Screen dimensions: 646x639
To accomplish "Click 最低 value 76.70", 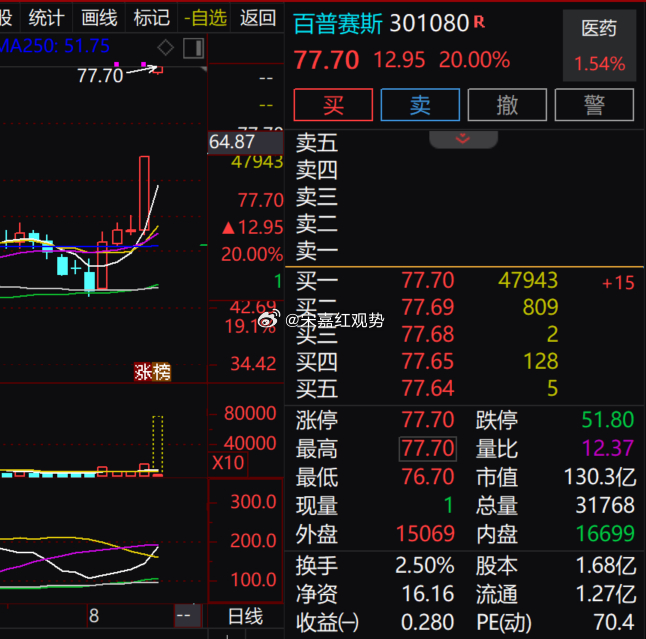I will tap(428, 477).
